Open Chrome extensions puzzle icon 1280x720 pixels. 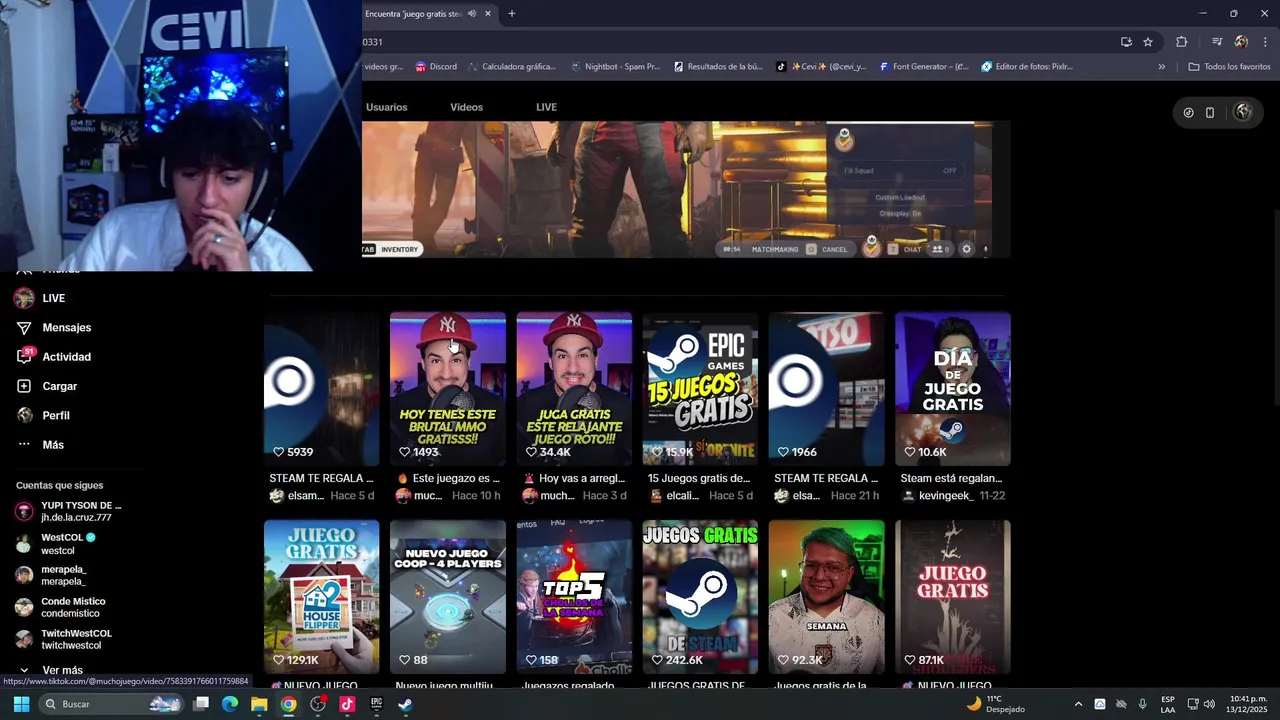[1182, 42]
